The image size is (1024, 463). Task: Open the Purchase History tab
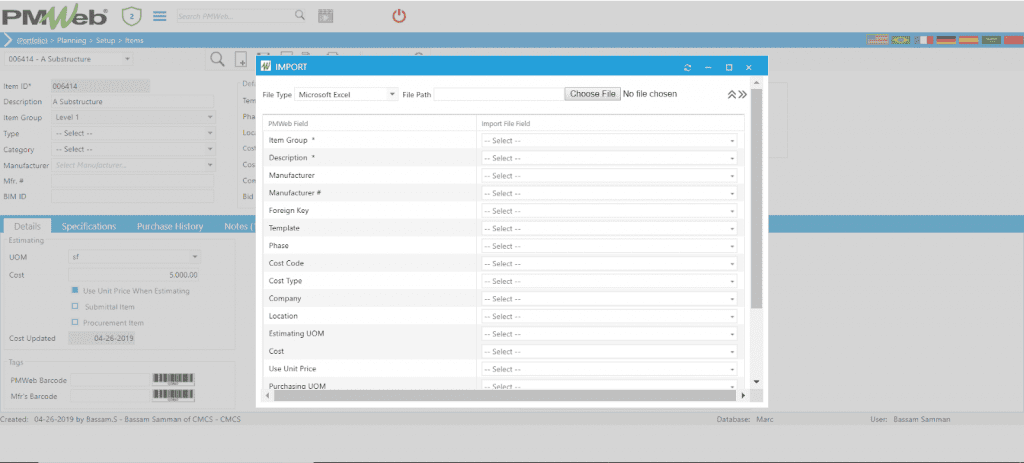point(170,227)
